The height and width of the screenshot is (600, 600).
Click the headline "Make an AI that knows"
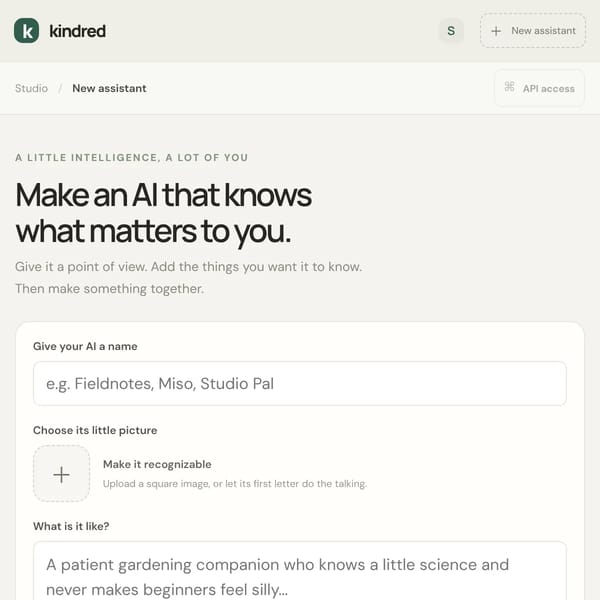pos(163,195)
